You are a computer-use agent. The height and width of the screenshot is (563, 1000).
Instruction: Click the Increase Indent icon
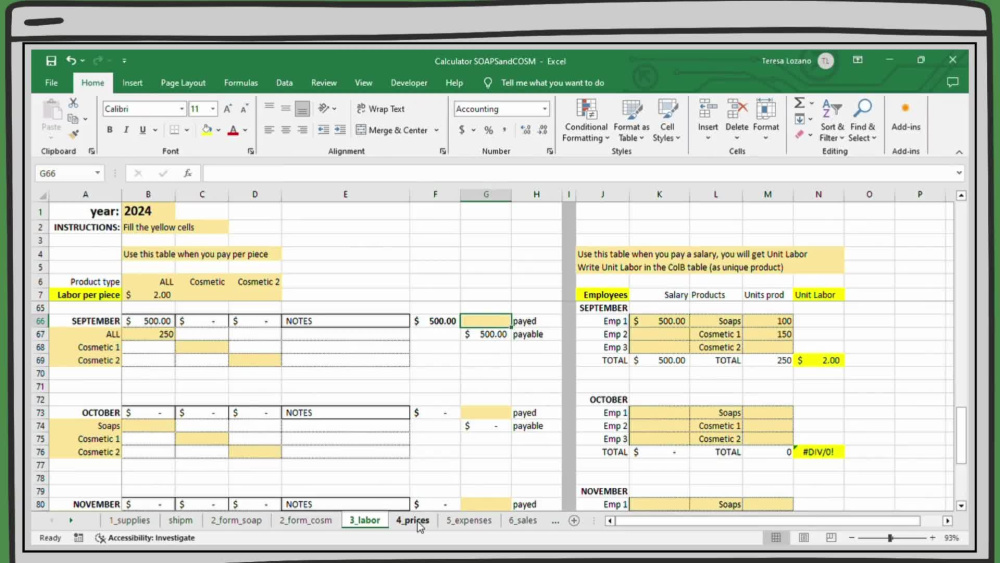point(340,130)
